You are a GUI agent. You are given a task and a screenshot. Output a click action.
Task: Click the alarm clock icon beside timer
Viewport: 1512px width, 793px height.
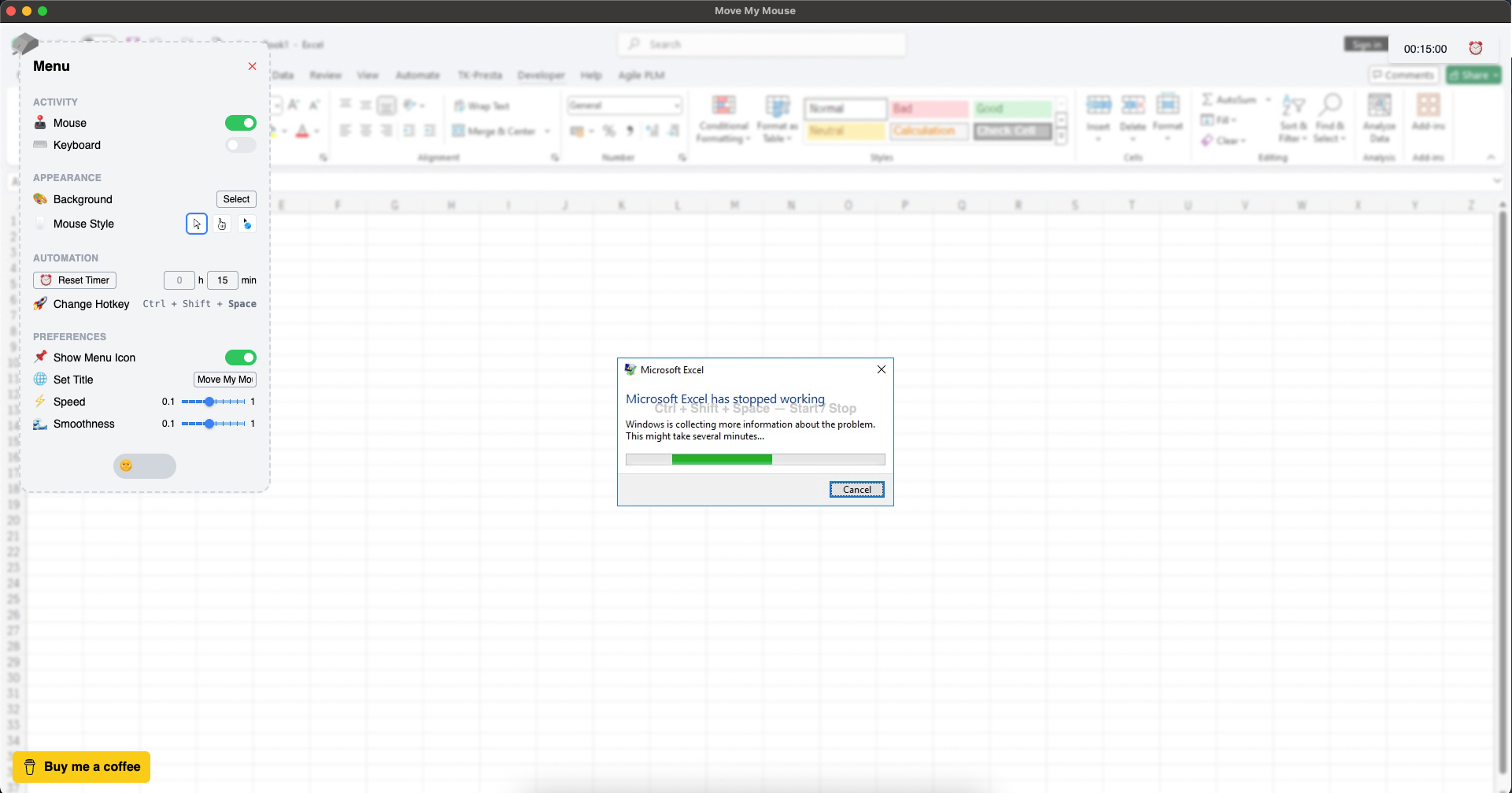(x=1476, y=48)
